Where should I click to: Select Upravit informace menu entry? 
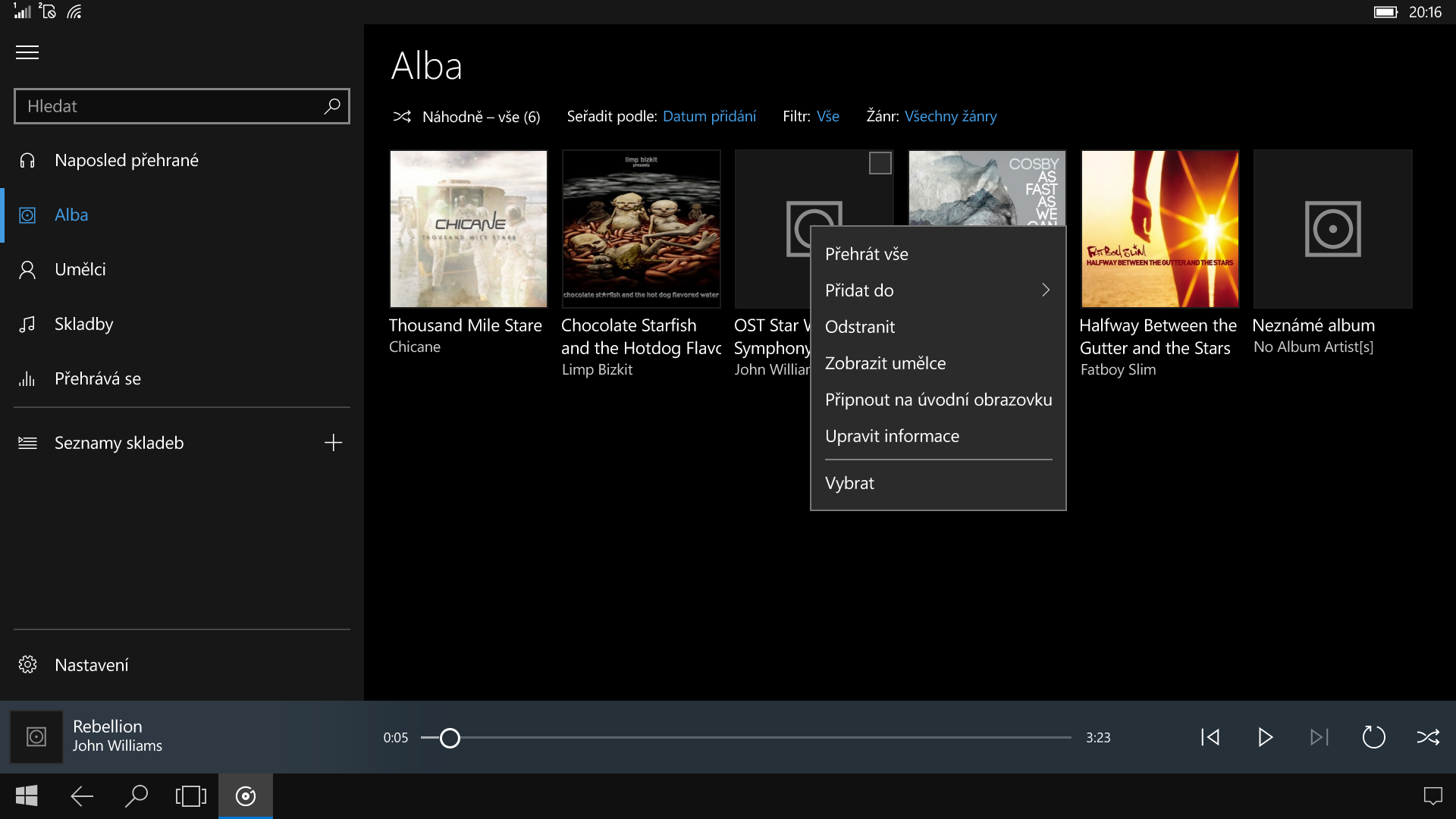[892, 436]
